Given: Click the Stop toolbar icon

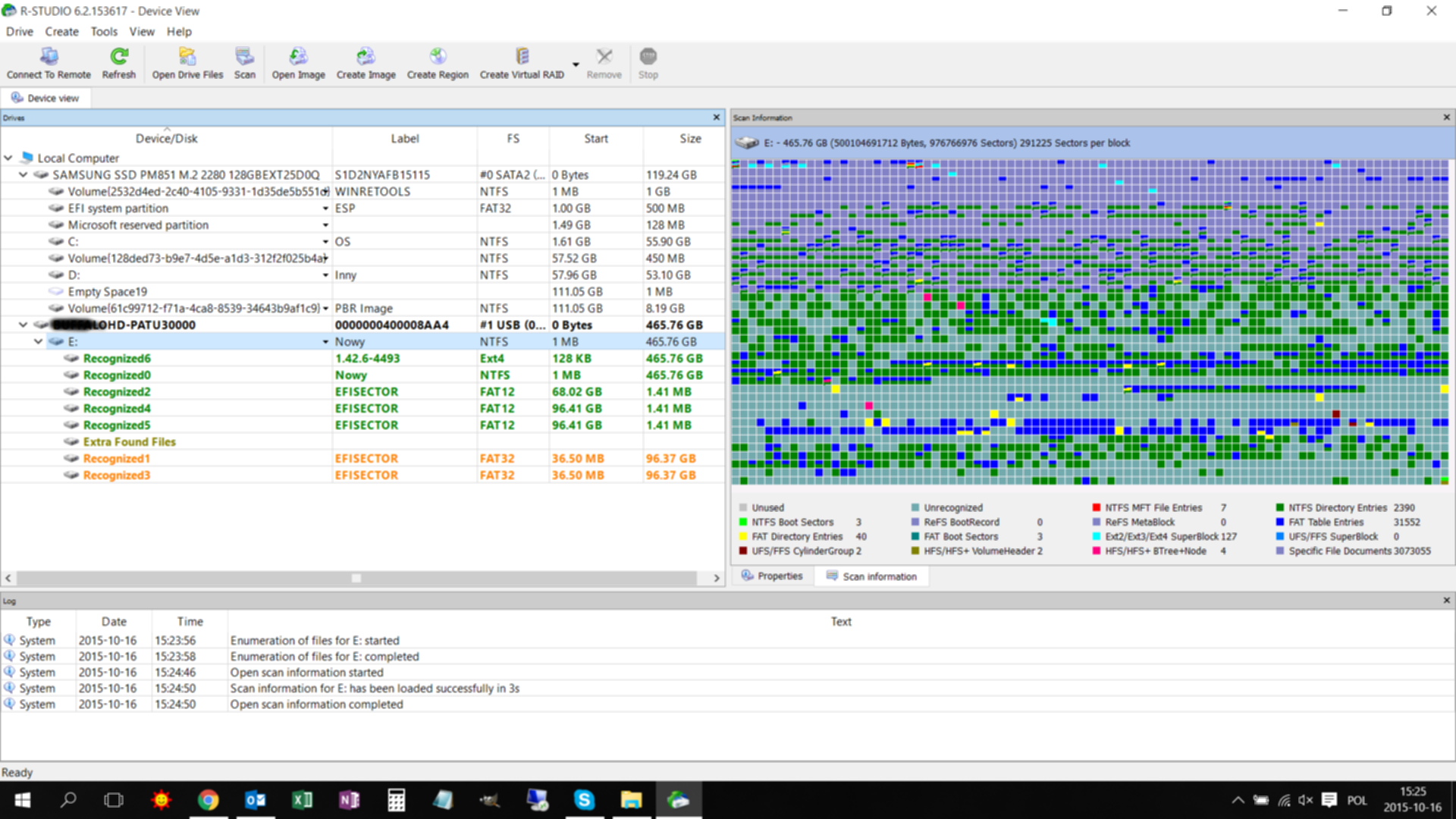Looking at the screenshot, I should (648, 63).
